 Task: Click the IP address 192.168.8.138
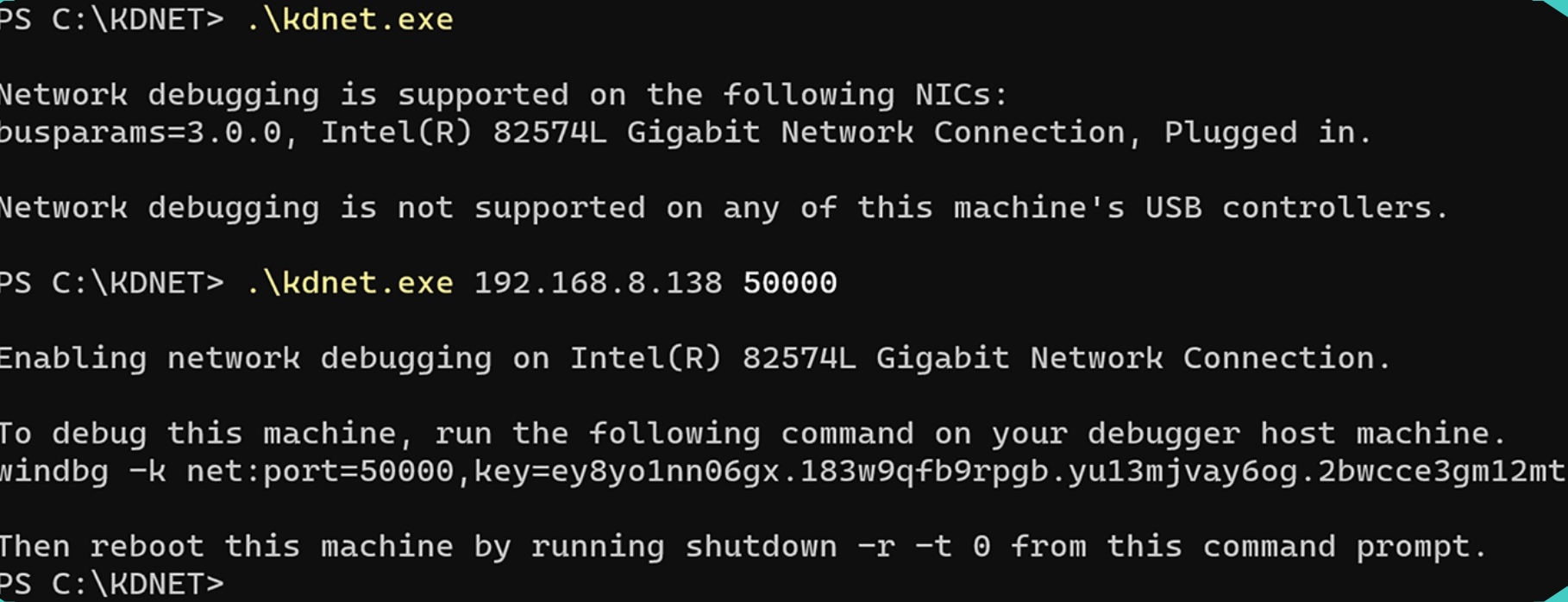pyautogui.click(x=598, y=283)
